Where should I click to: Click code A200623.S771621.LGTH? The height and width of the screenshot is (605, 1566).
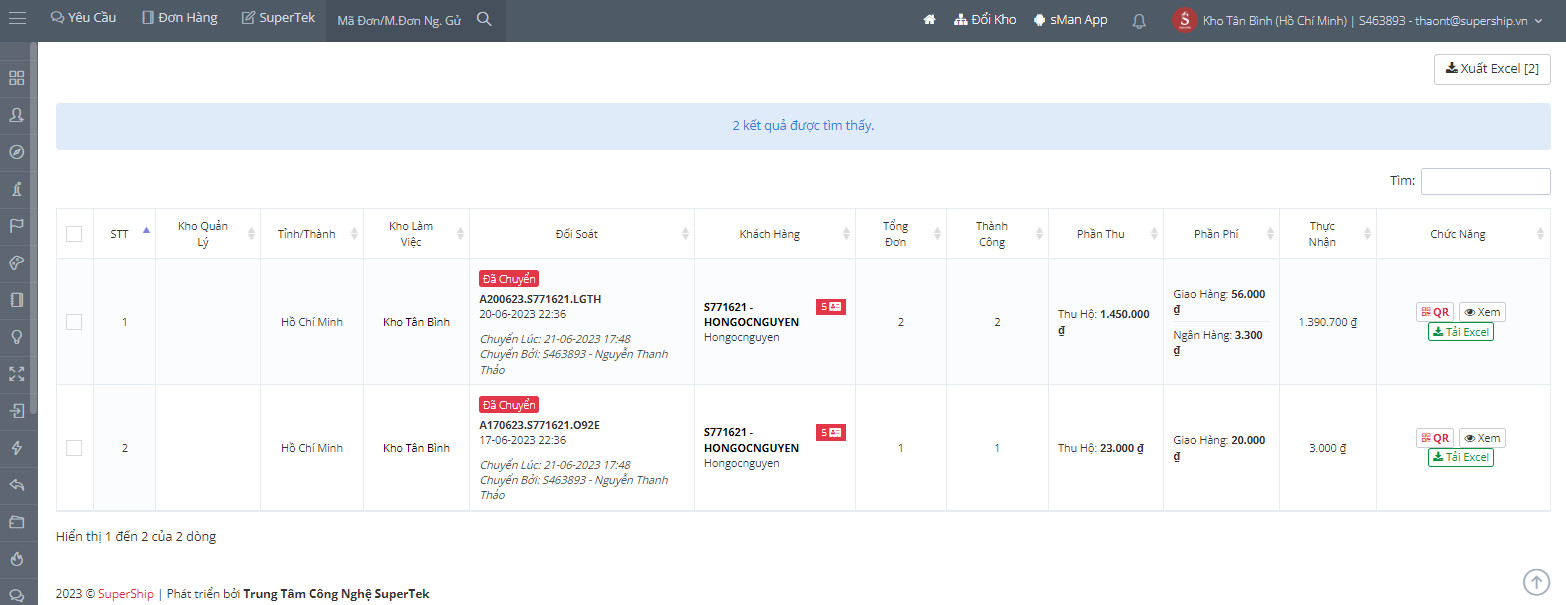click(540, 299)
